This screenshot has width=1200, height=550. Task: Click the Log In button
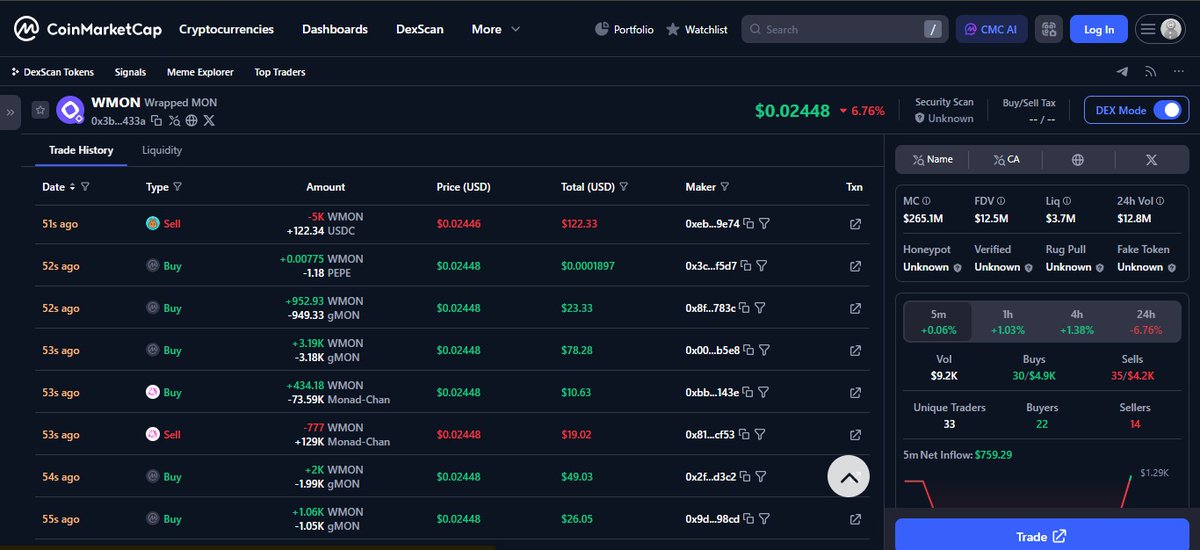[1099, 29]
